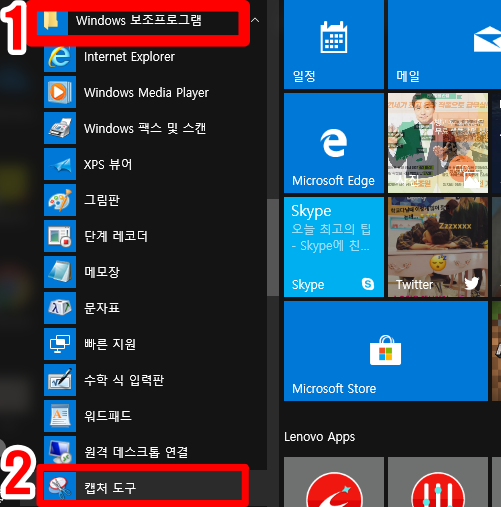
Task: Click the 문자표 text
Action: click(x=102, y=308)
